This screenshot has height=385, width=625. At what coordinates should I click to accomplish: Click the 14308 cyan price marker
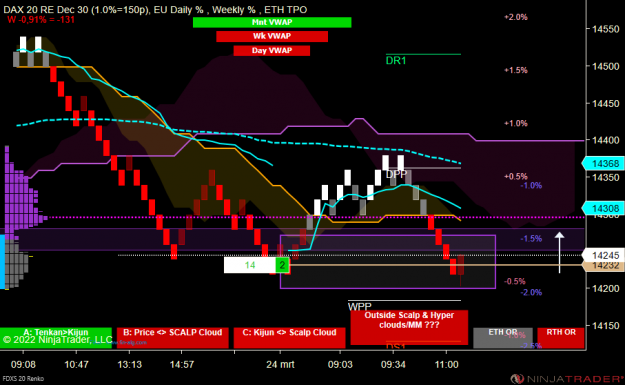coord(603,208)
